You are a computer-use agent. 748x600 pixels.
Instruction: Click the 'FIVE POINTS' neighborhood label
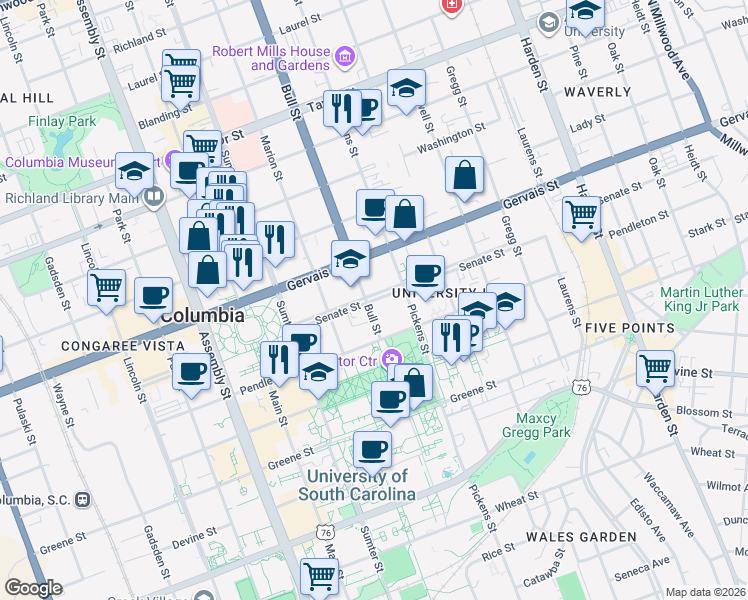pyautogui.click(x=630, y=328)
